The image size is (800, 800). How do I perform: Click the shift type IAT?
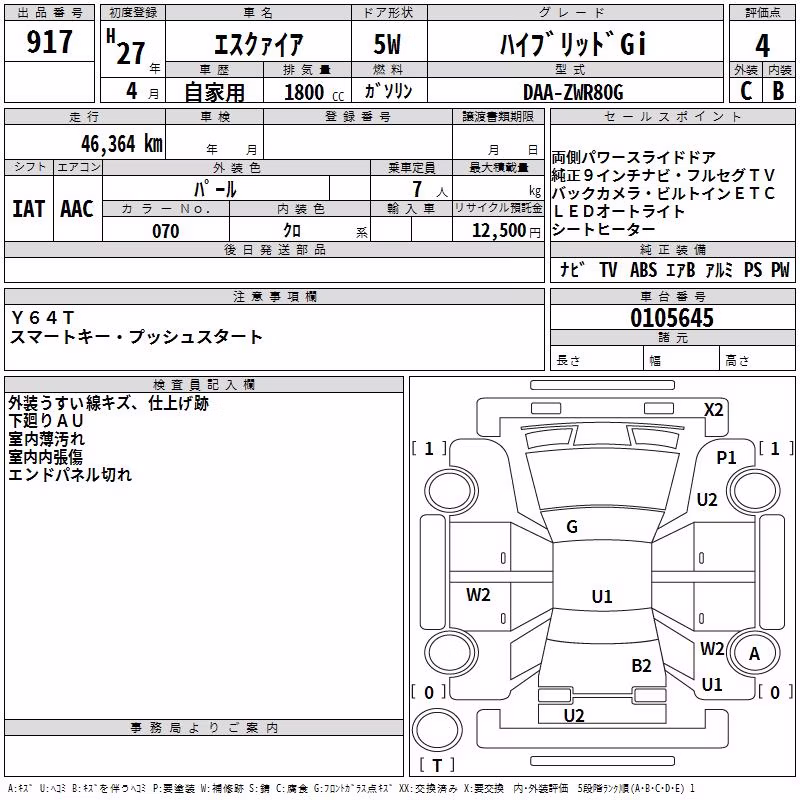[x=29, y=209]
